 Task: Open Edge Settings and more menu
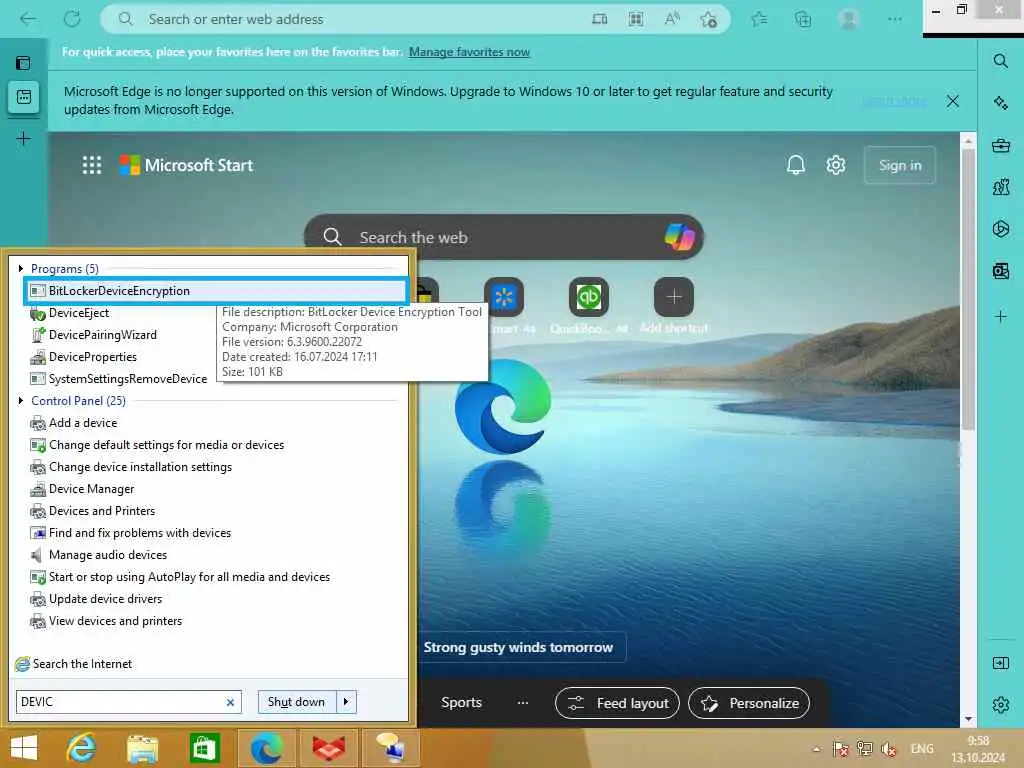click(895, 20)
